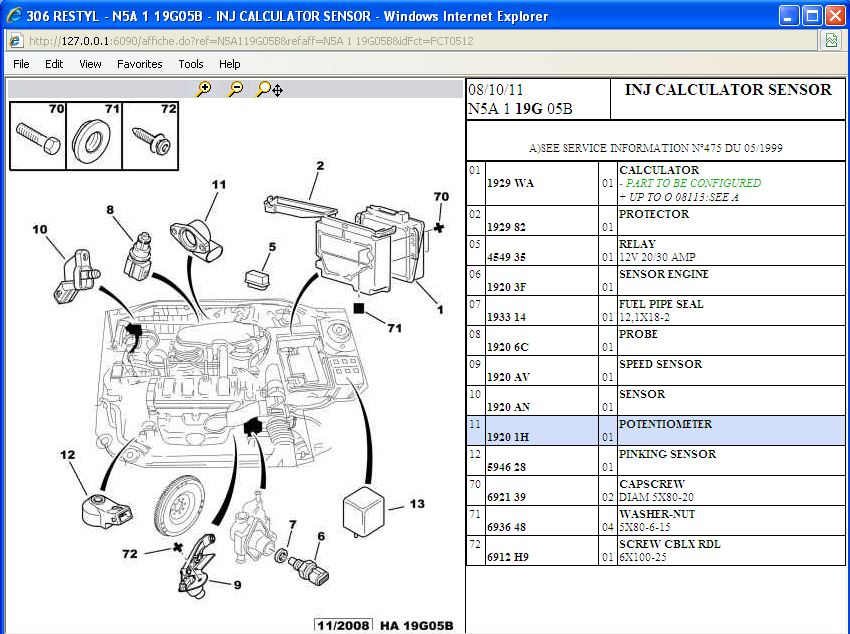Select the SPEED SENSOR description
850x634 pixels.
[x=660, y=364]
